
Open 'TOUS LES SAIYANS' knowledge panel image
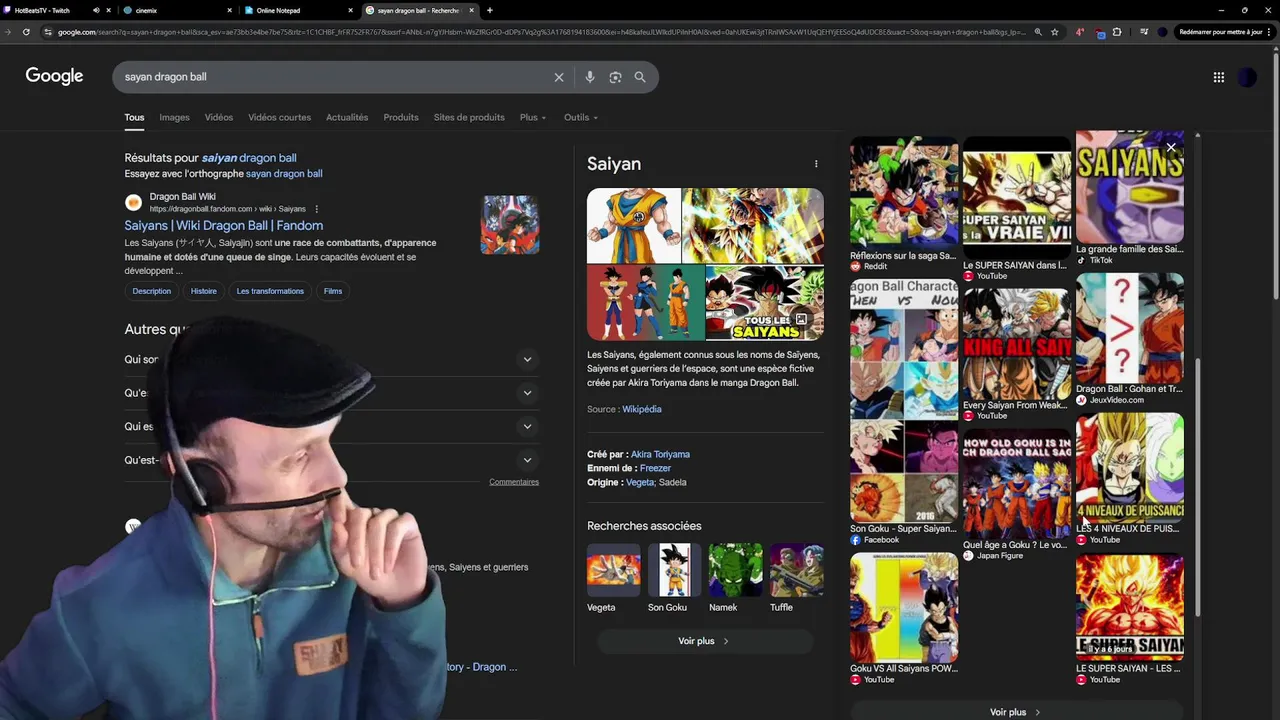(764, 303)
